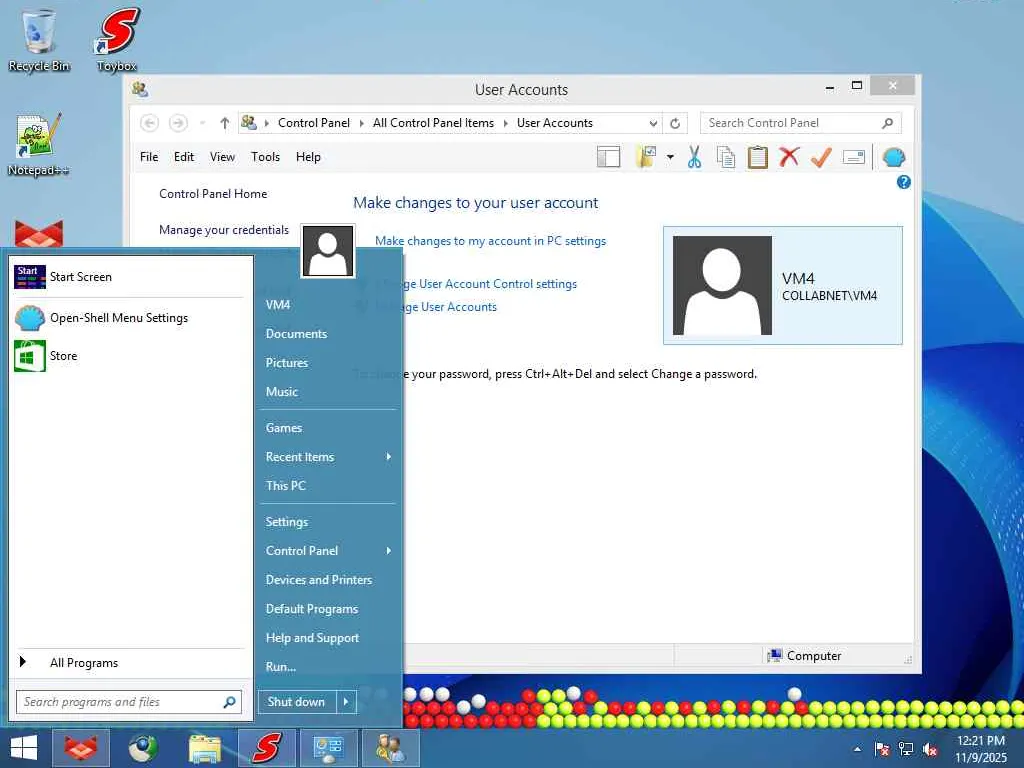Screen dimensions: 1024x768
Task: Click the Search programs and files field
Action: [x=129, y=702]
